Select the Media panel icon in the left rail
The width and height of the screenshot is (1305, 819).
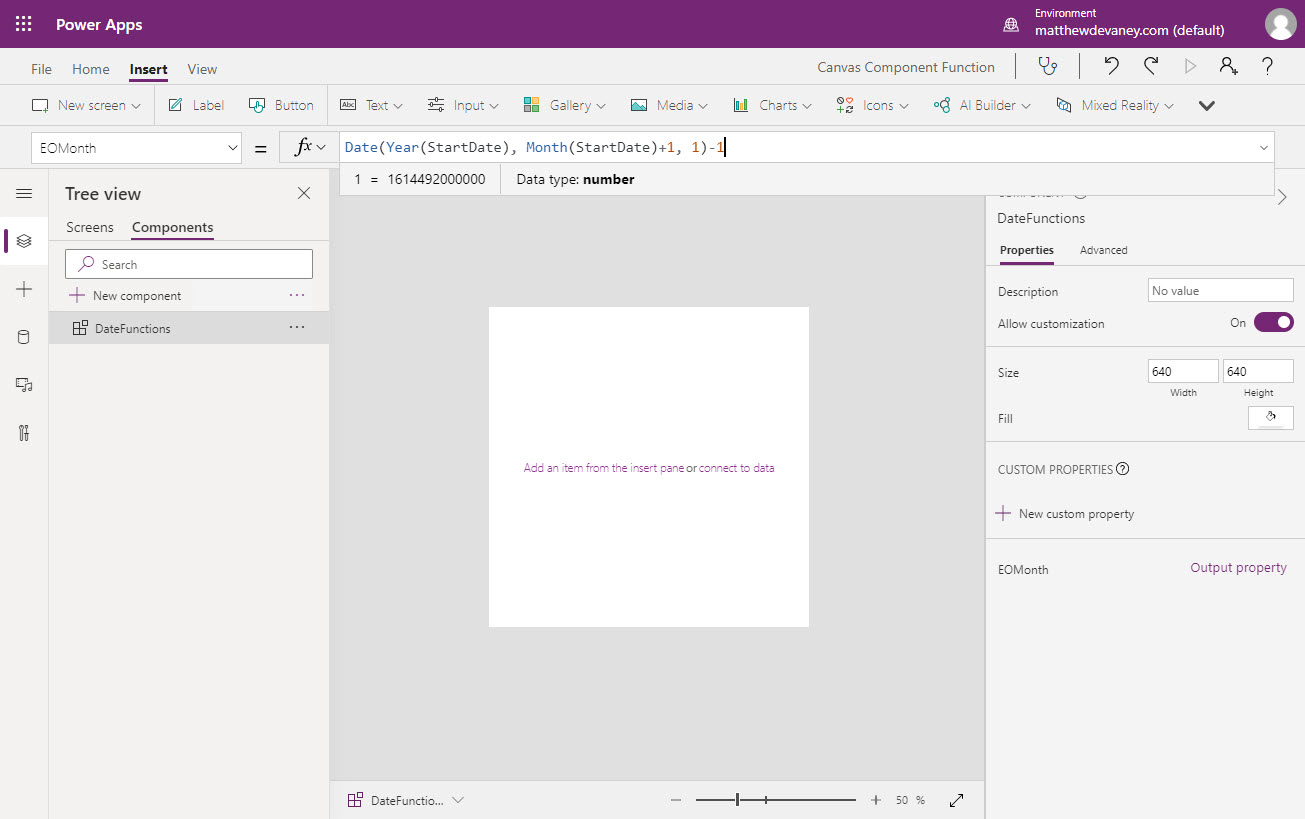(25, 385)
